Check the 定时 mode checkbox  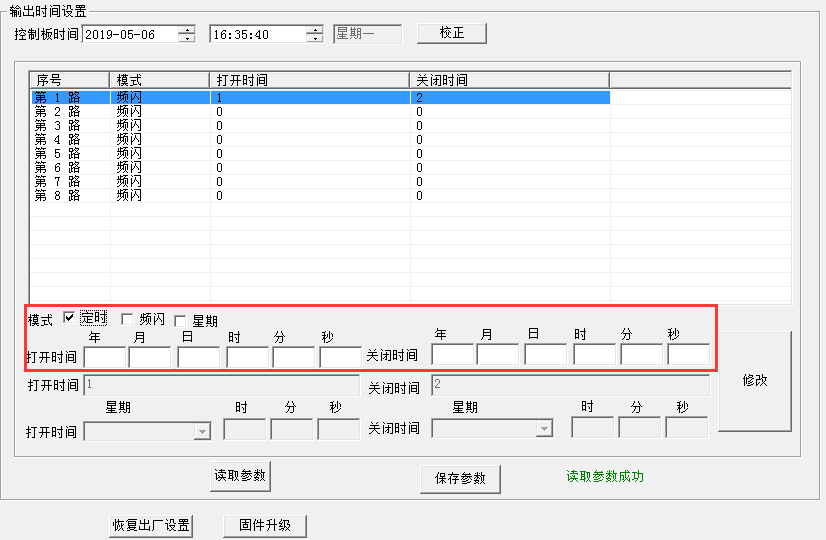[x=68, y=317]
